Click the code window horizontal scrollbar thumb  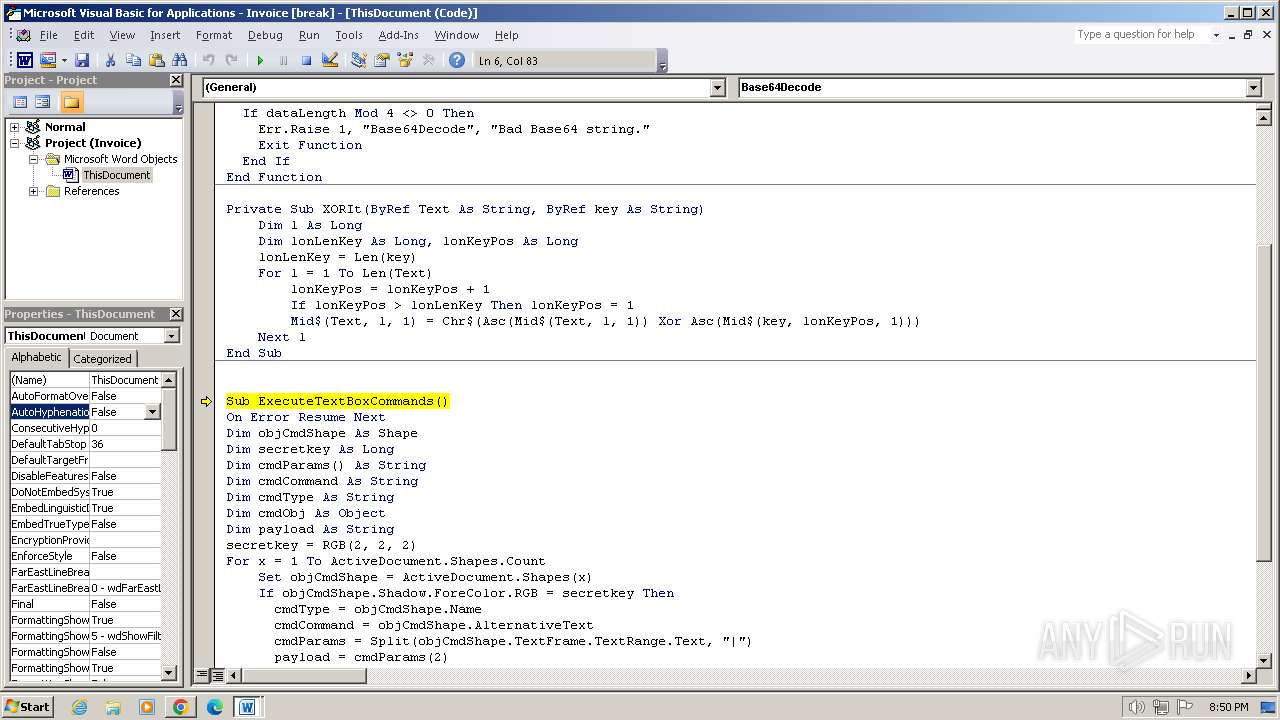coord(303,676)
